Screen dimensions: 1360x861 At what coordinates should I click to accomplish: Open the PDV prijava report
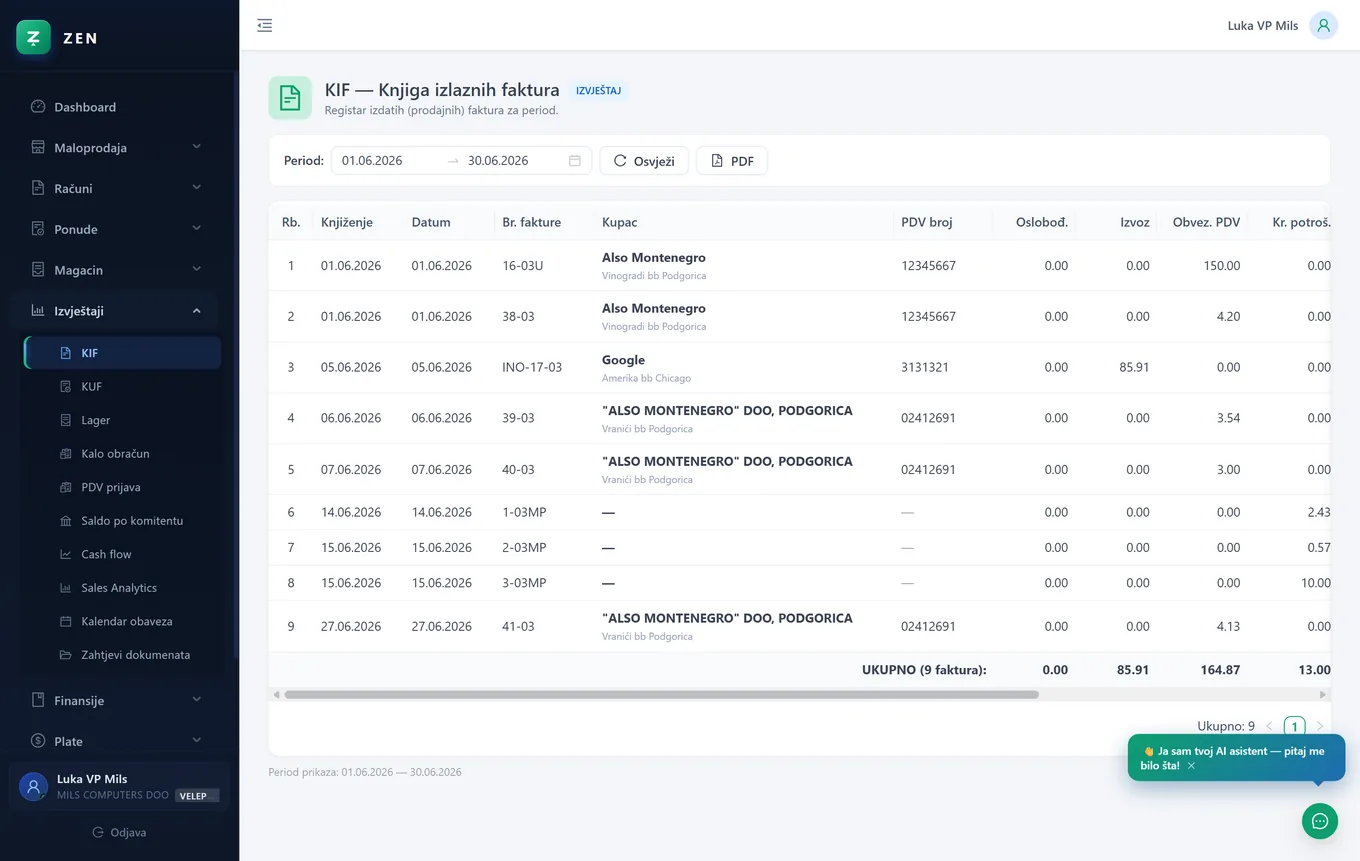[123, 487]
